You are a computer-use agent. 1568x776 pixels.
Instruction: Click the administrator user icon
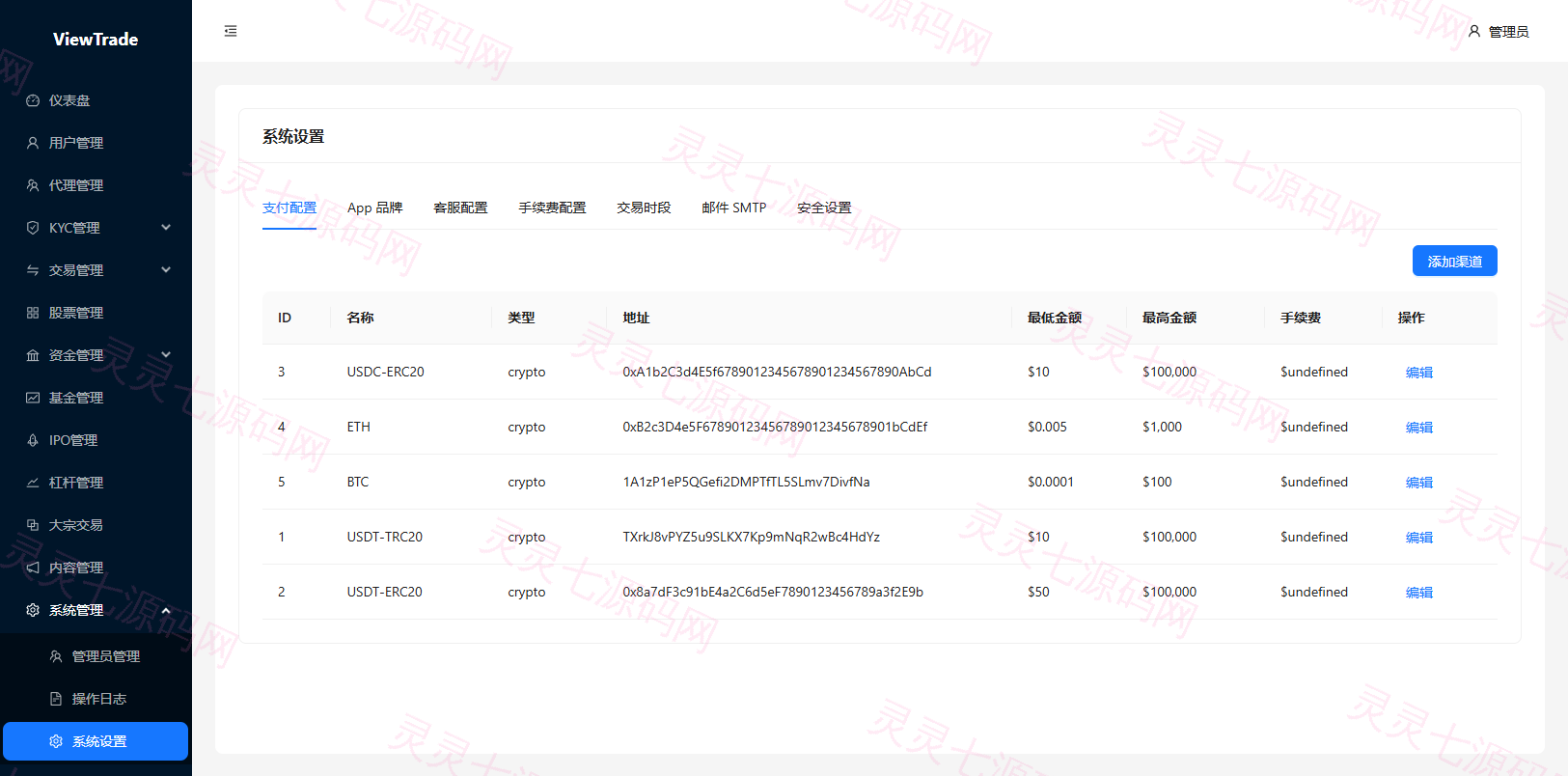(x=1474, y=31)
